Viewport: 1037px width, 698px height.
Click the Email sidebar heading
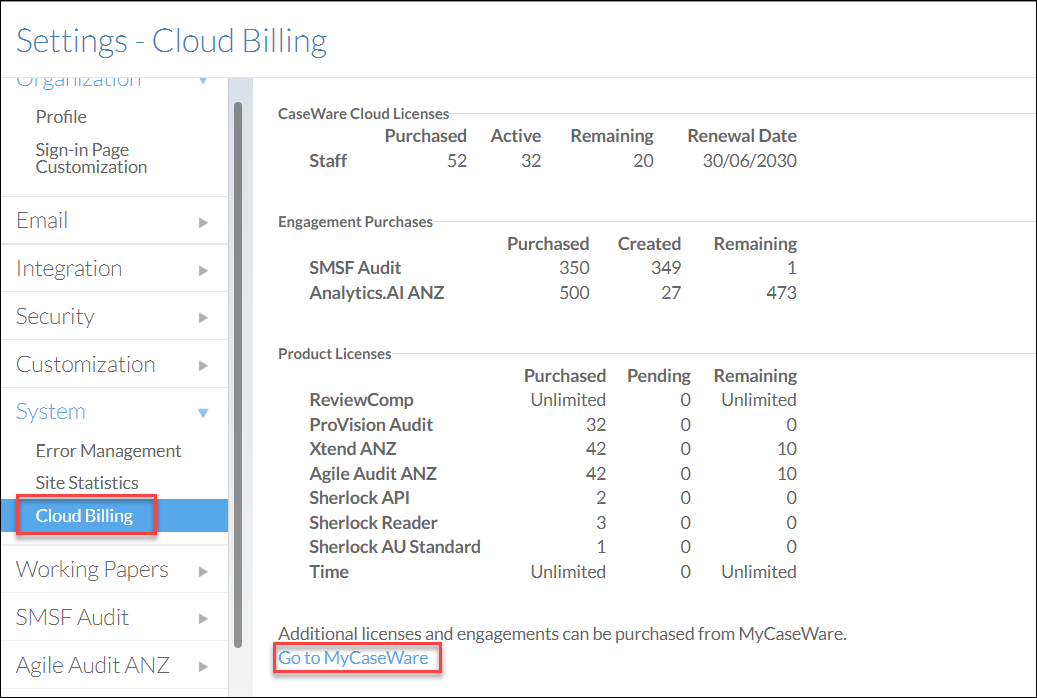pyautogui.click(x=42, y=220)
